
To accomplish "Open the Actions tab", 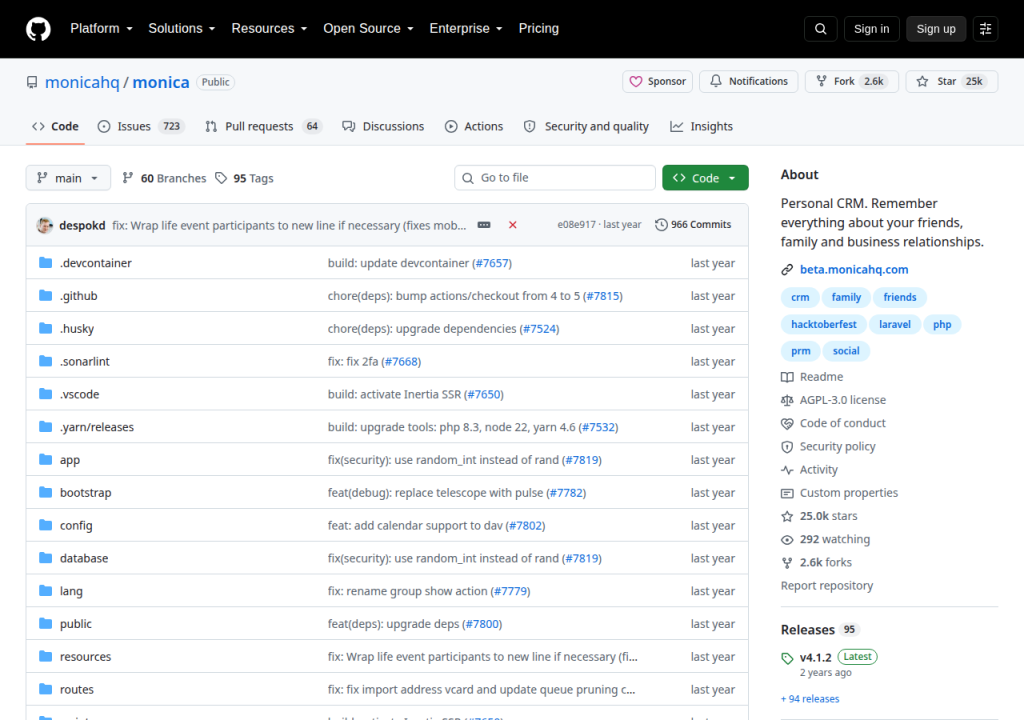I will click(x=474, y=126).
